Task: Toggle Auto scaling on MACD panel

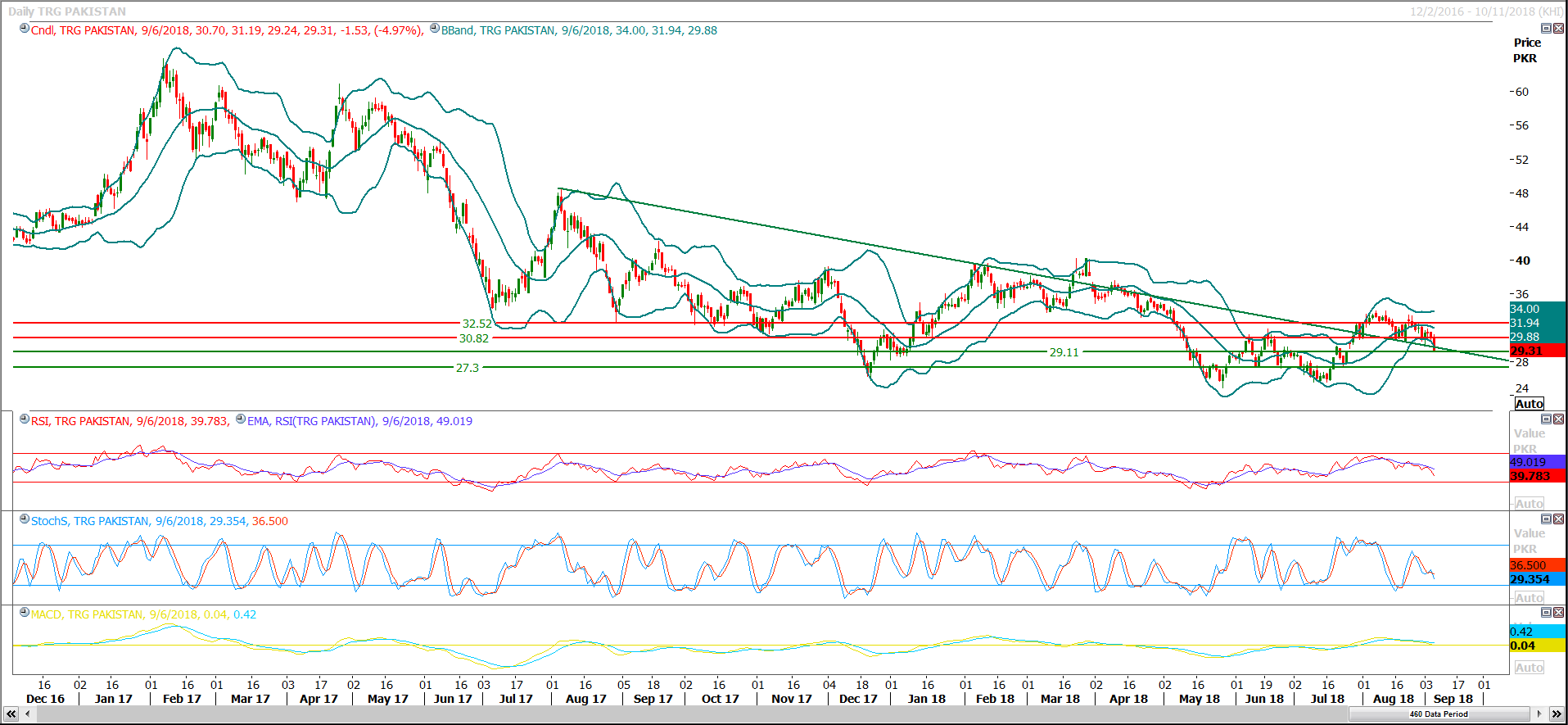Action: 1529,668
